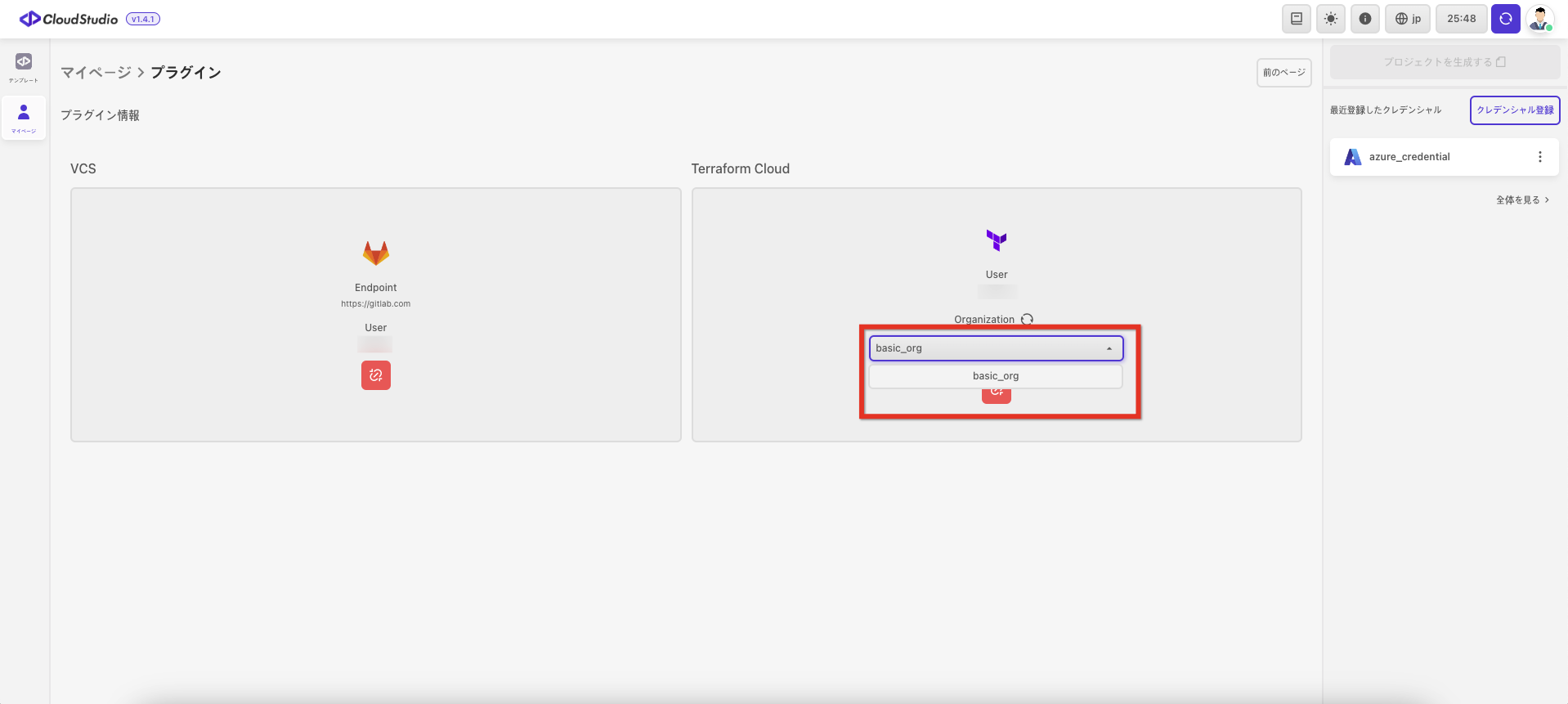
Task: Open the user avatar menu
Action: (x=1540, y=19)
